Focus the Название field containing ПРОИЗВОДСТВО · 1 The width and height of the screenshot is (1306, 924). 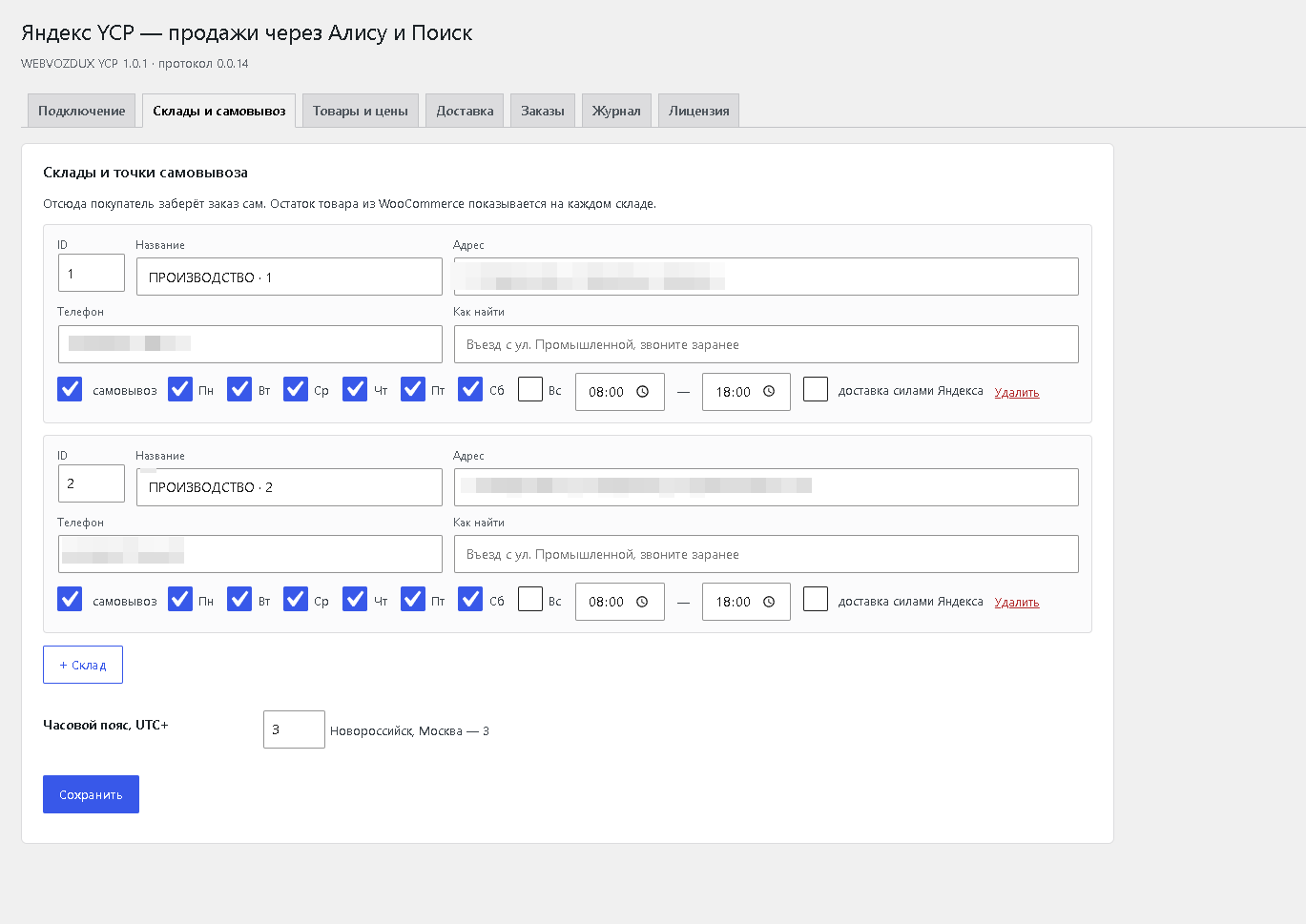tap(289, 277)
